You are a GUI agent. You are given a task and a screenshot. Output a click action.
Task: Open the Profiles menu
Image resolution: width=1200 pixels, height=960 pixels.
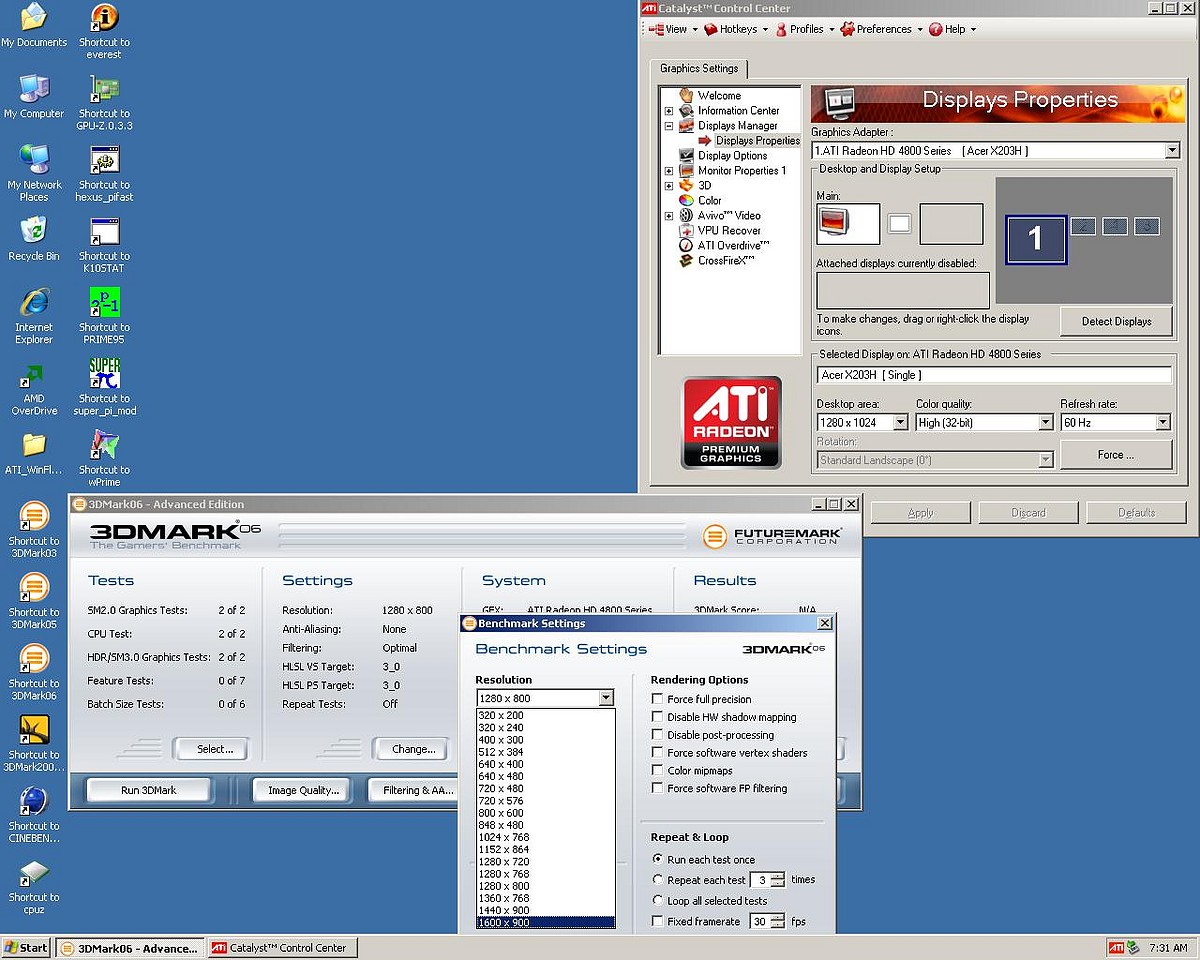point(805,30)
